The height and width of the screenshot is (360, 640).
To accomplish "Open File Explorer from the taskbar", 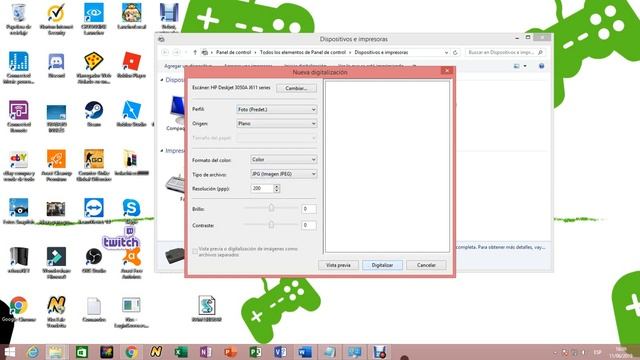I will point(56,352).
